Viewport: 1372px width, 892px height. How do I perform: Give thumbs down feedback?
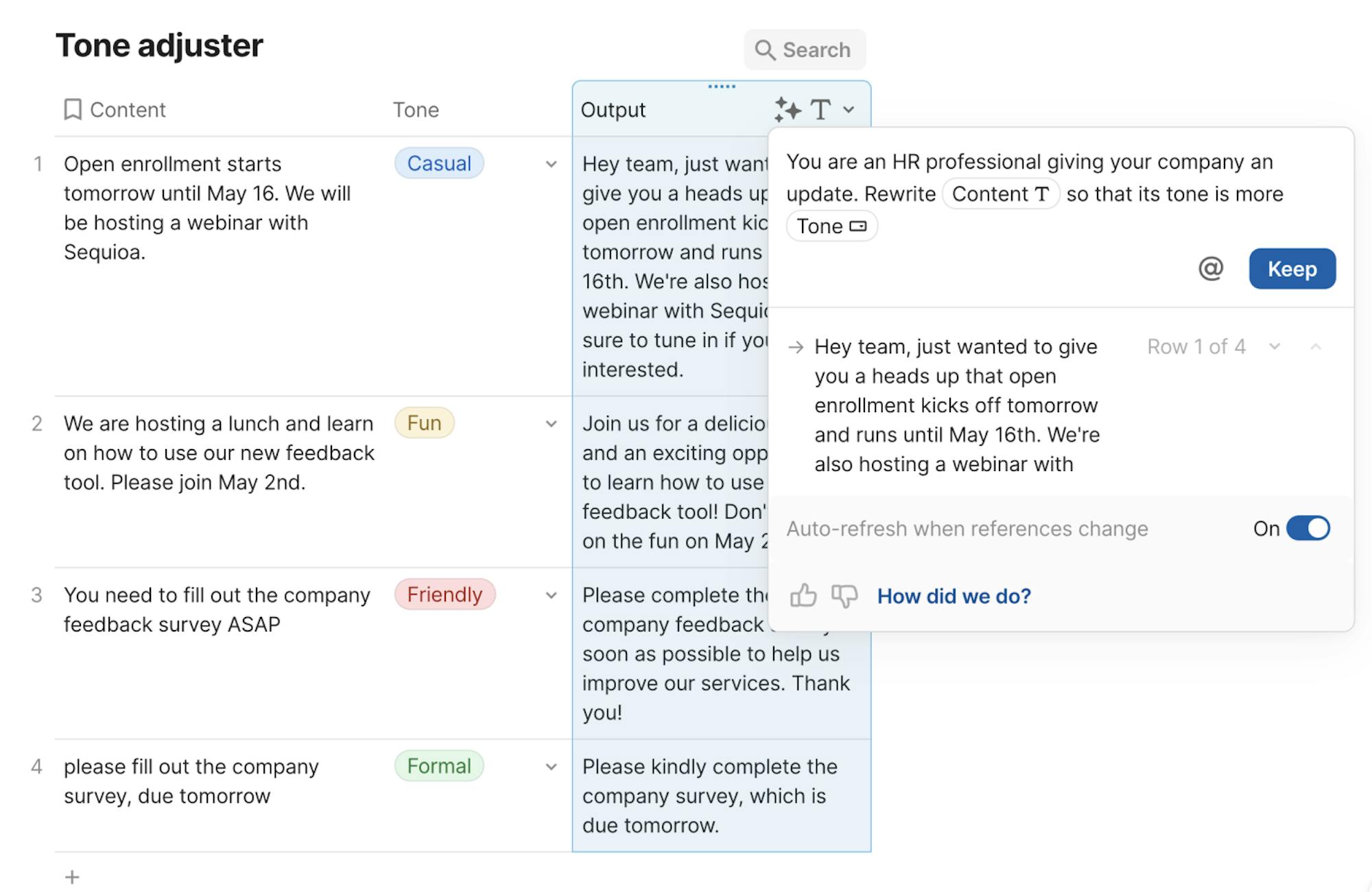pyautogui.click(x=844, y=596)
